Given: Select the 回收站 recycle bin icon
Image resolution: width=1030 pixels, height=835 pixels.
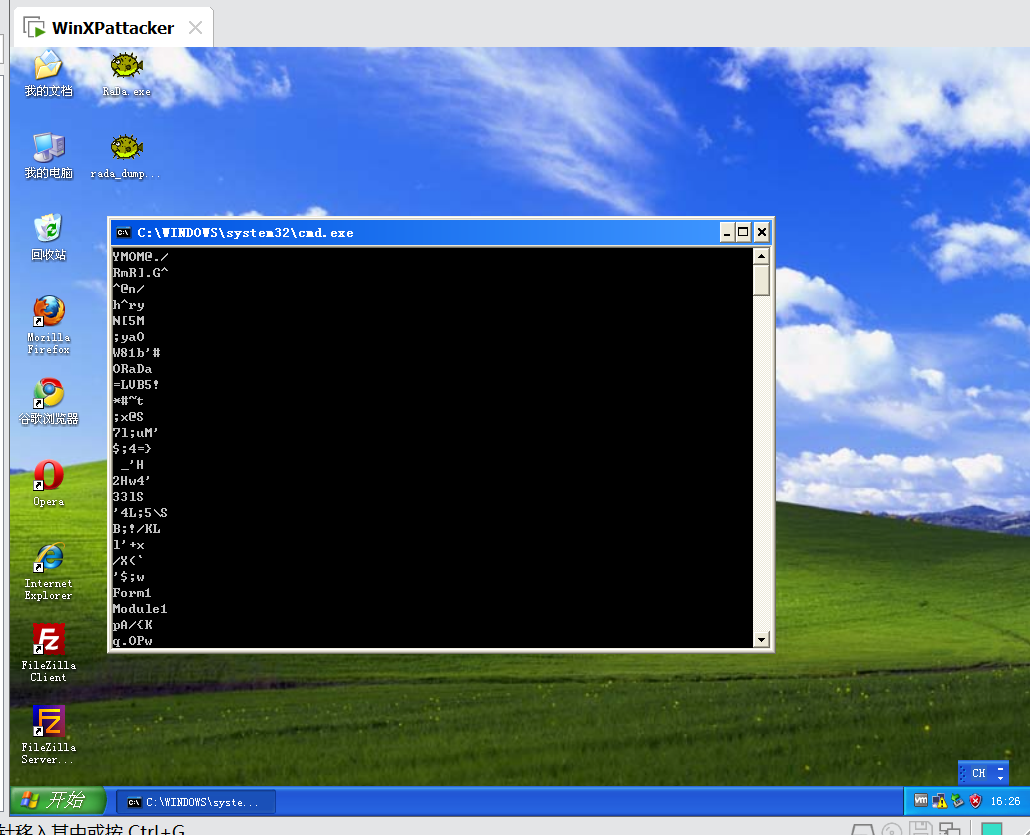Looking at the screenshot, I should tap(49, 237).
